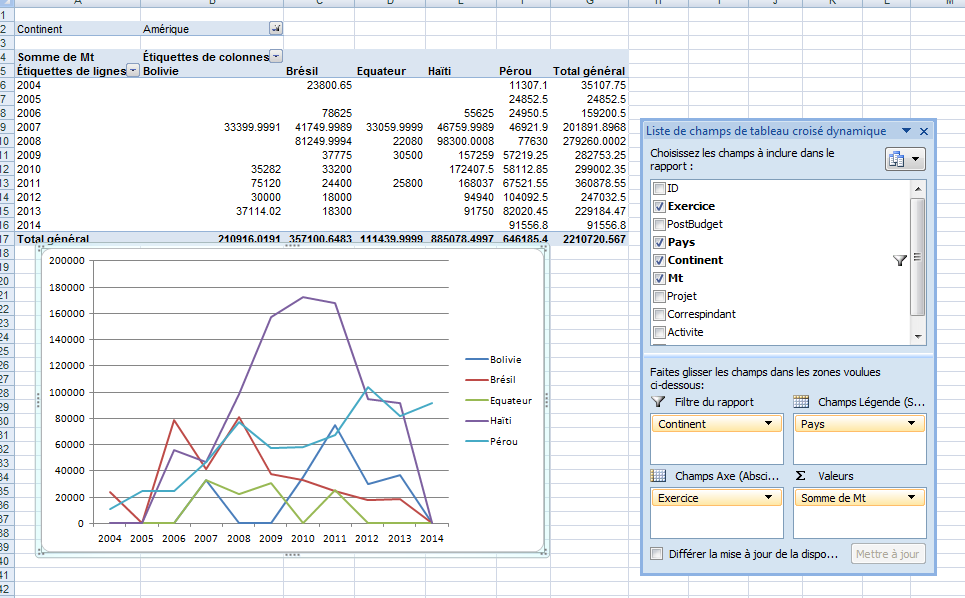Expand the Étiquettes de lignes dropdown
This screenshot has height=598, width=965.
133,71
